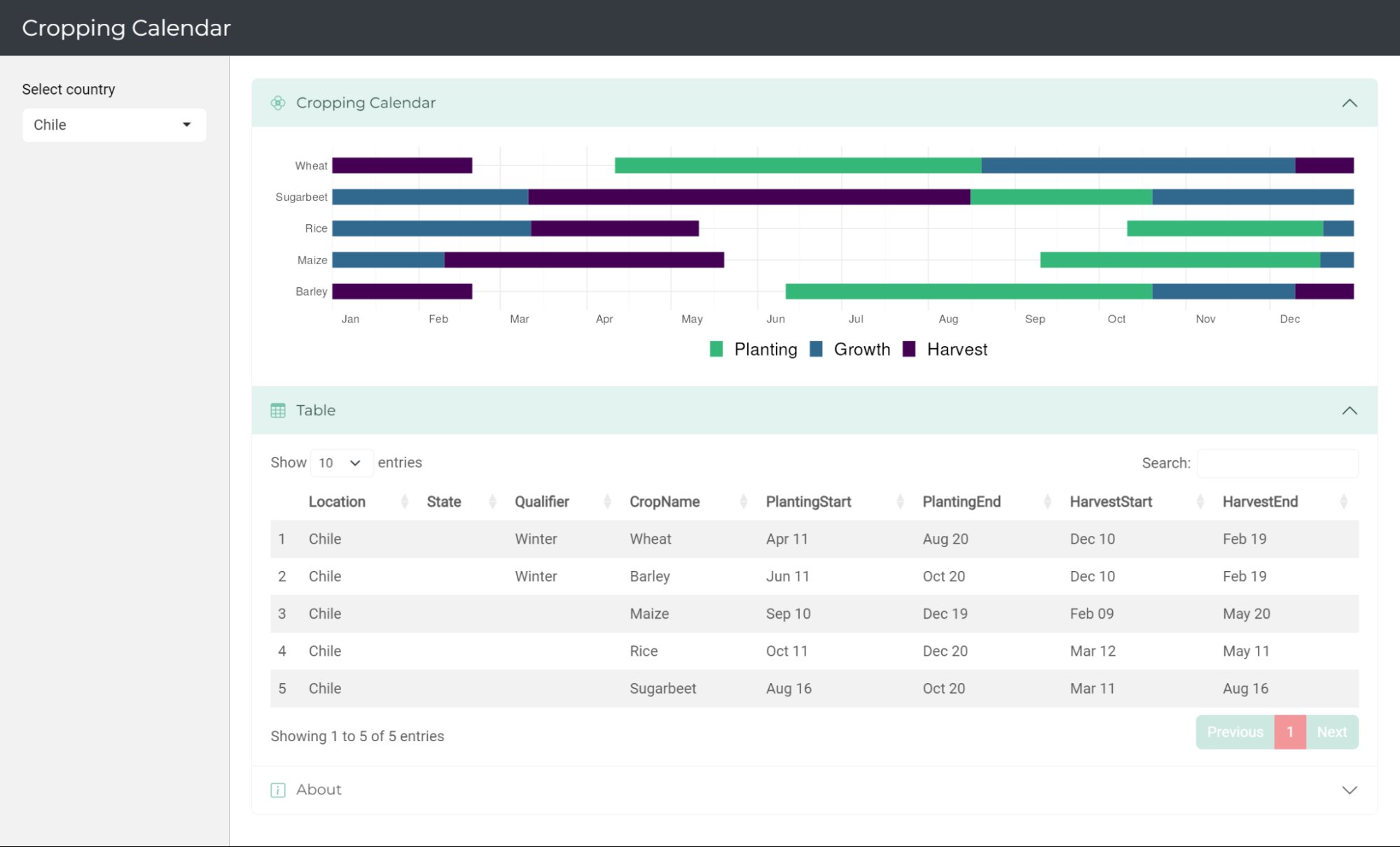The width and height of the screenshot is (1400, 847).
Task: Click inside the Search field
Action: (x=1277, y=463)
